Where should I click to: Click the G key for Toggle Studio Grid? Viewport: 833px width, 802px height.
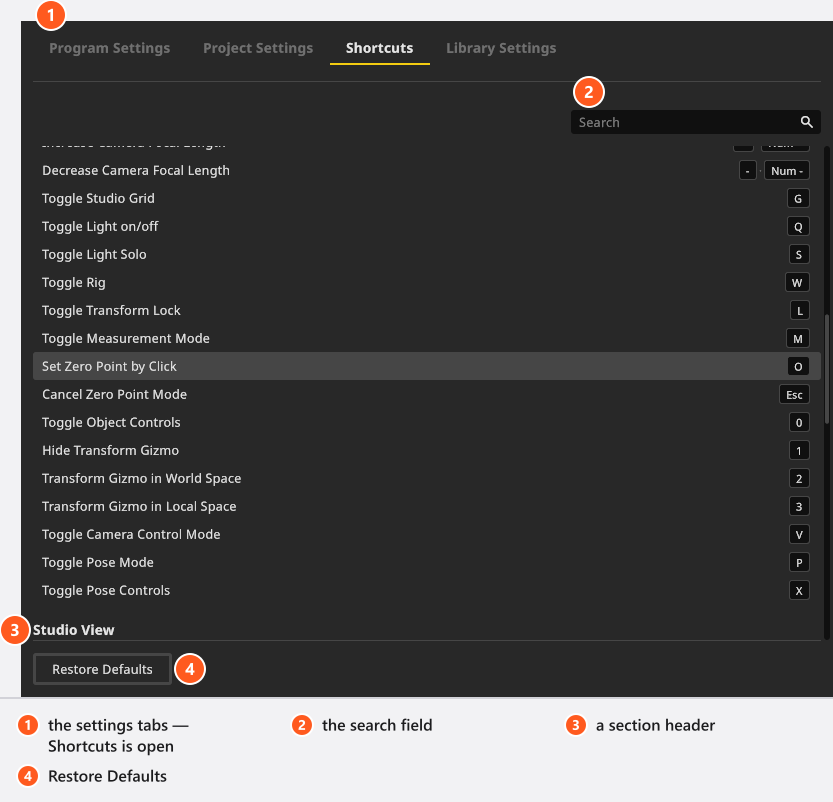pyautogui.click(x=798, y=199)
